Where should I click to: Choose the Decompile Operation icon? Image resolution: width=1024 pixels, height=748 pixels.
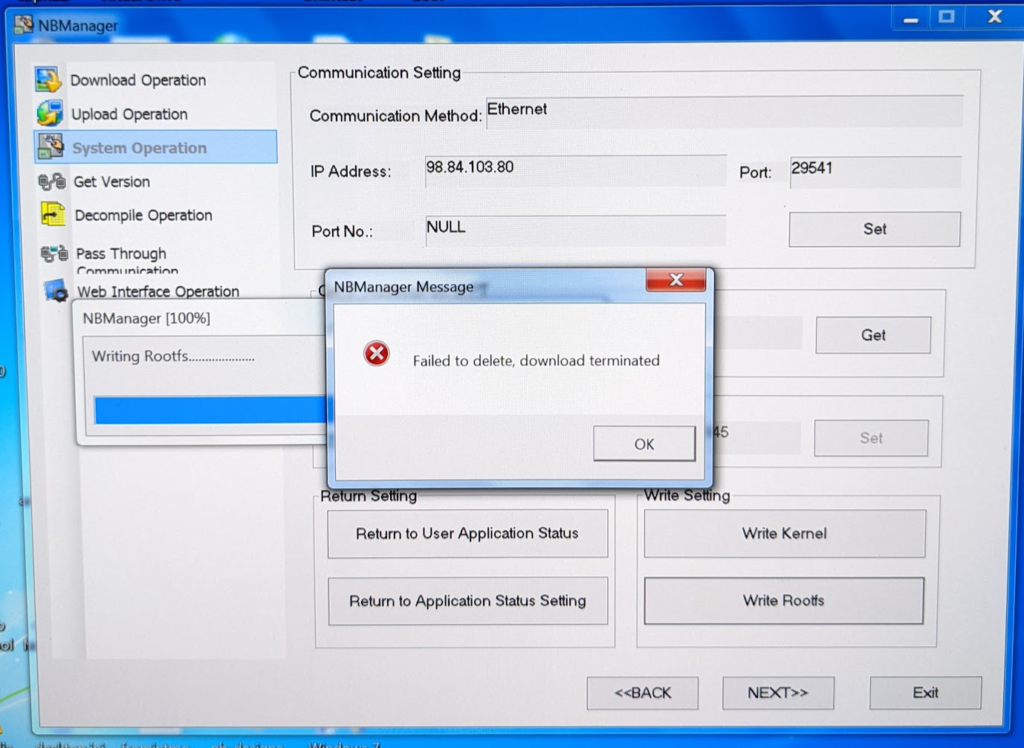[x=53, y=214]
